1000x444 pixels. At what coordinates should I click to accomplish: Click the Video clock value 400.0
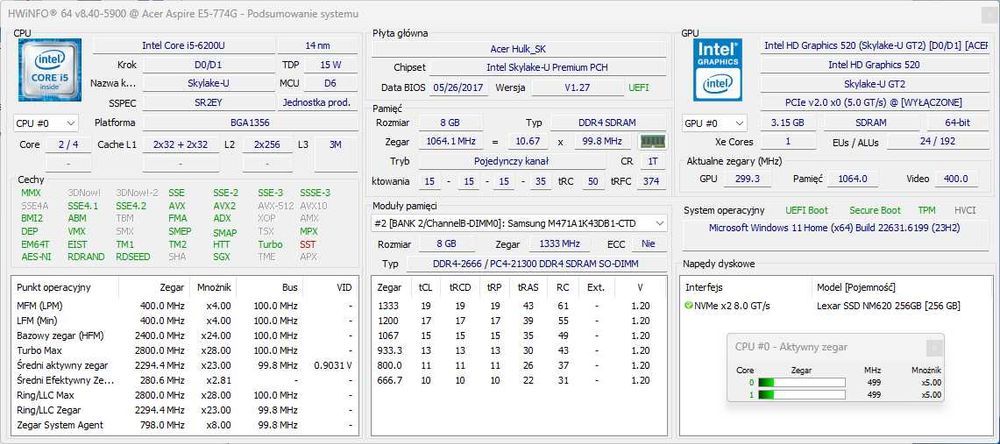(956, 179)
